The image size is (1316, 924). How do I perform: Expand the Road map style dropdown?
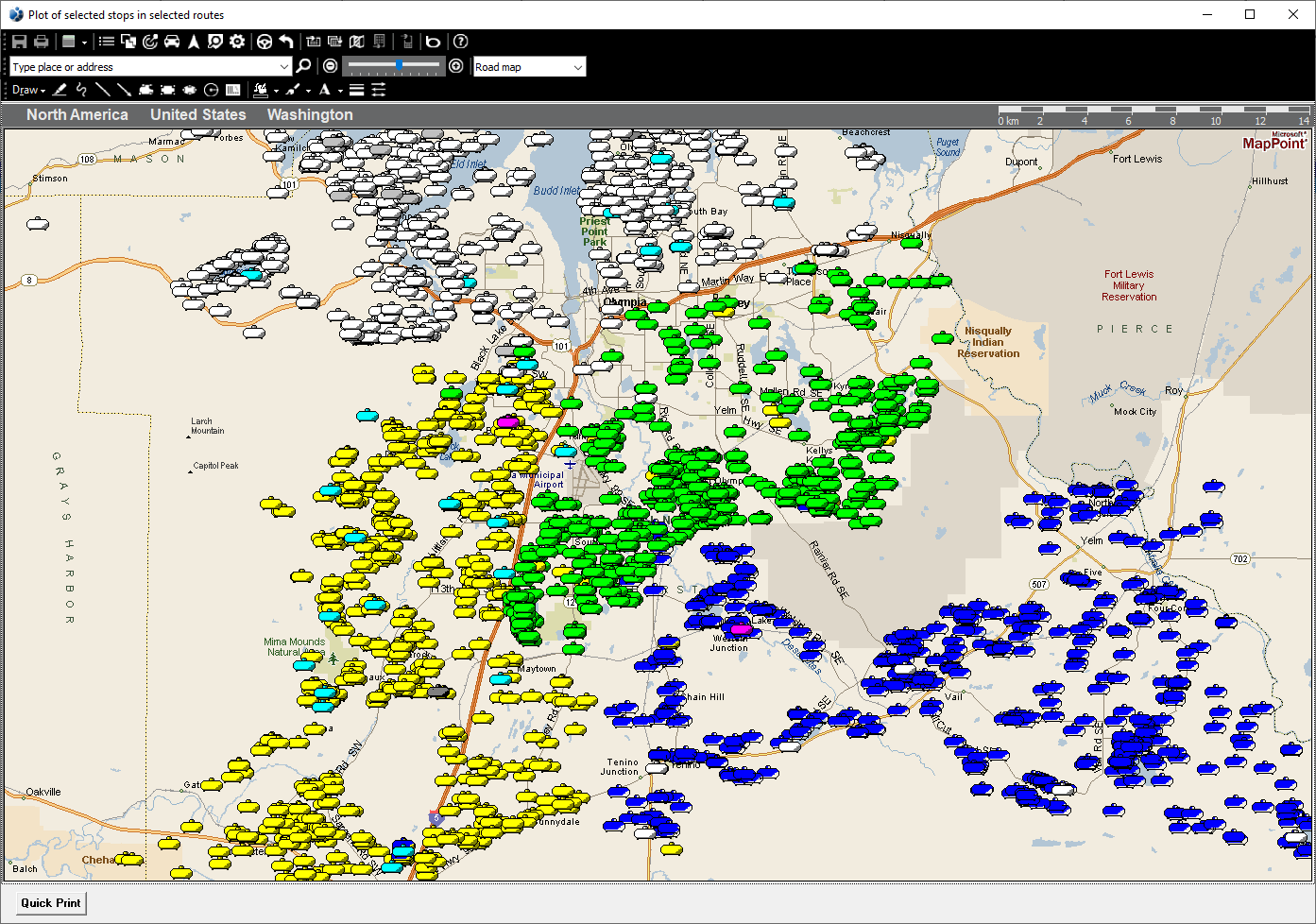click(x=577, y=67)
